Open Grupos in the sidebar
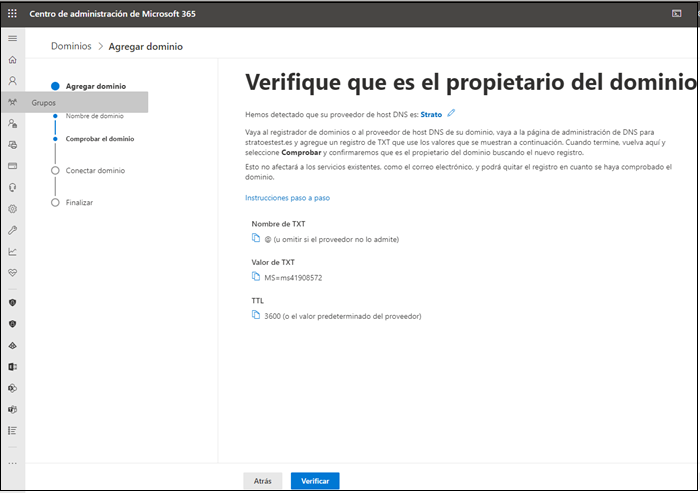The image size is (700, 493). (75, 102)
